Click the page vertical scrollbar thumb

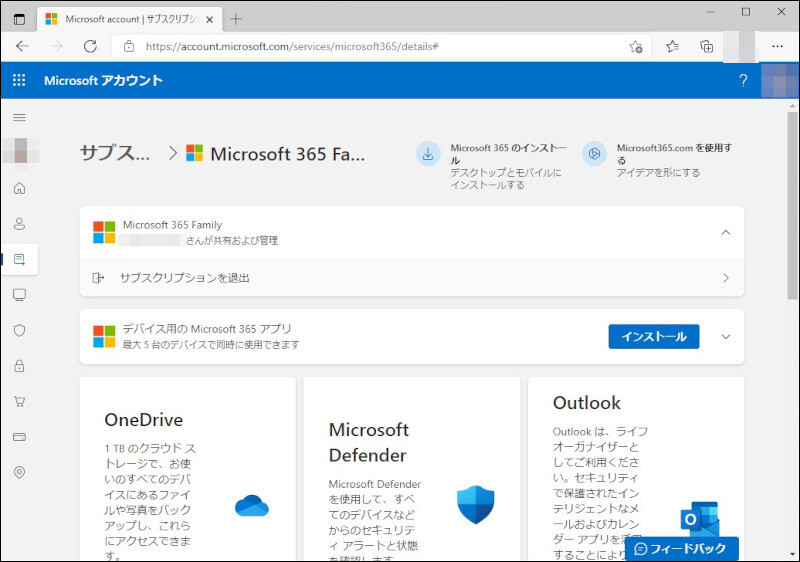tap(792, 206)
